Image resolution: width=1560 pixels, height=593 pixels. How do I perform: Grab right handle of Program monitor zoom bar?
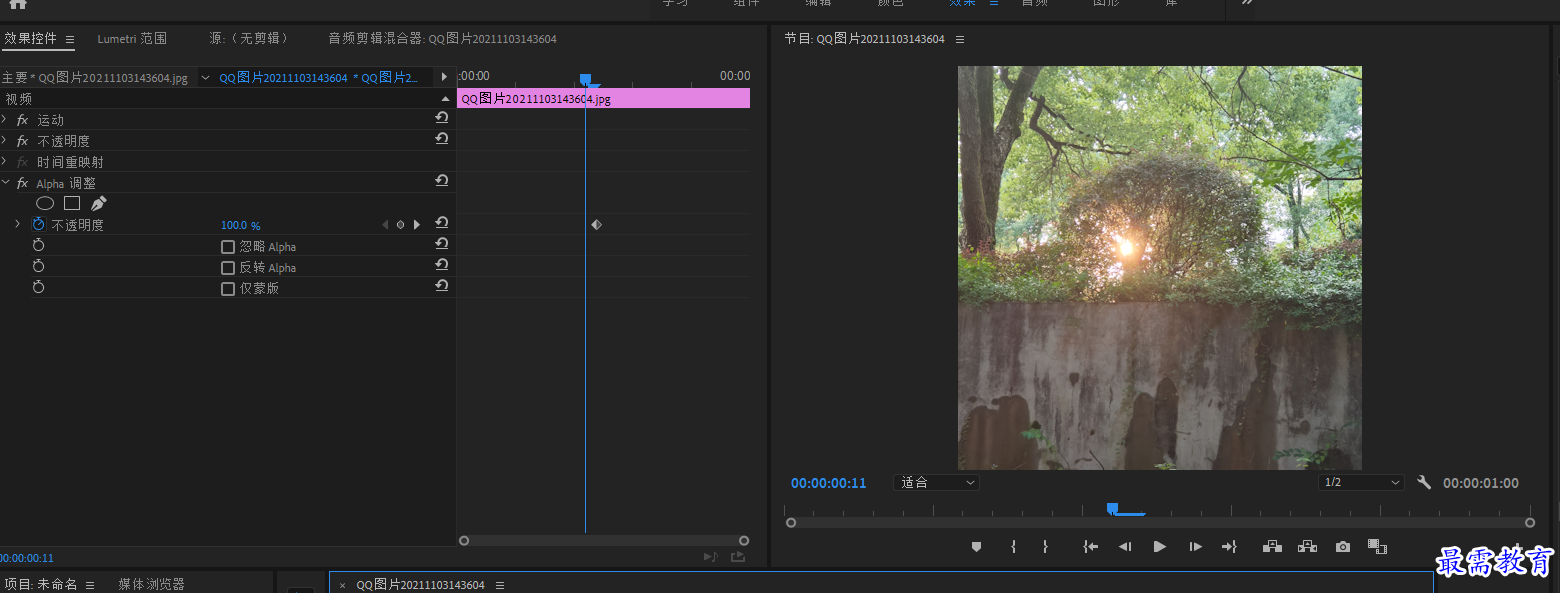tap(1530, 522)
